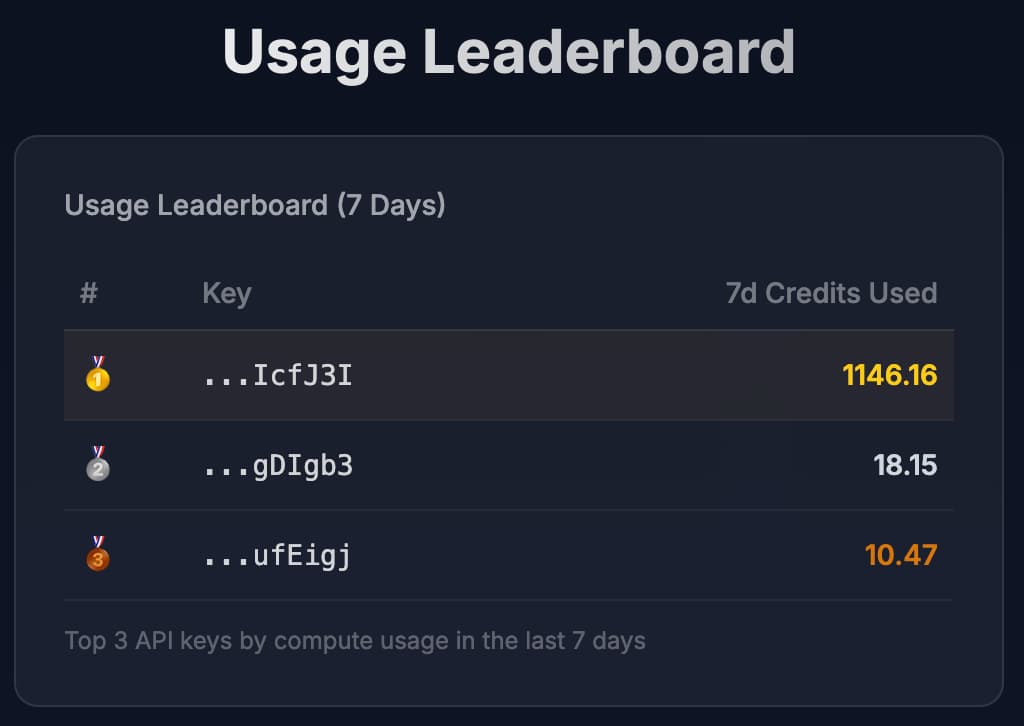Click the 'Top 3 API keys' footer note
This screenshot has width=1024, height=726.
click(355, 640)
